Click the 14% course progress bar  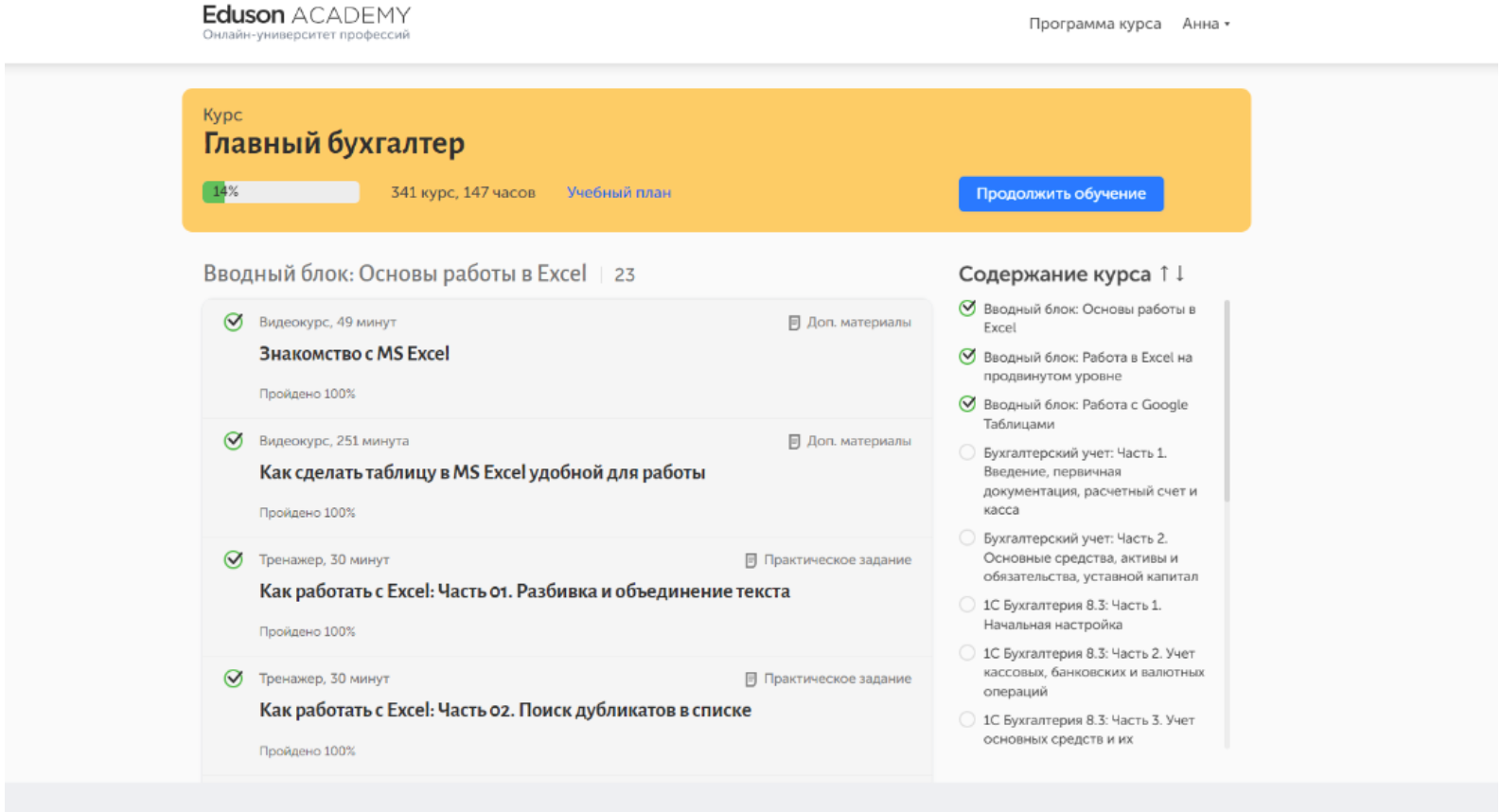[281, 192]
